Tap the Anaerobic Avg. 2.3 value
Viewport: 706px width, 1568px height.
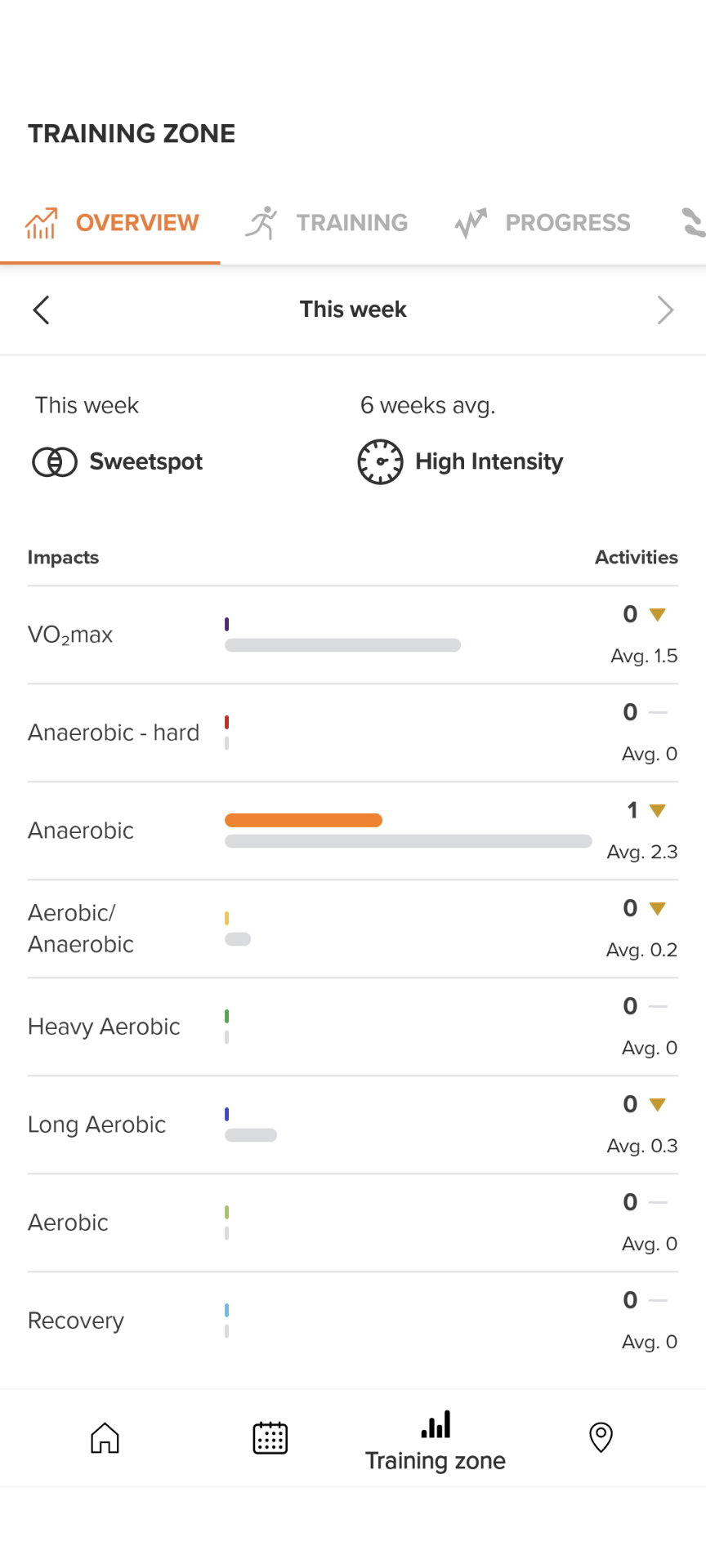(641, 852)
